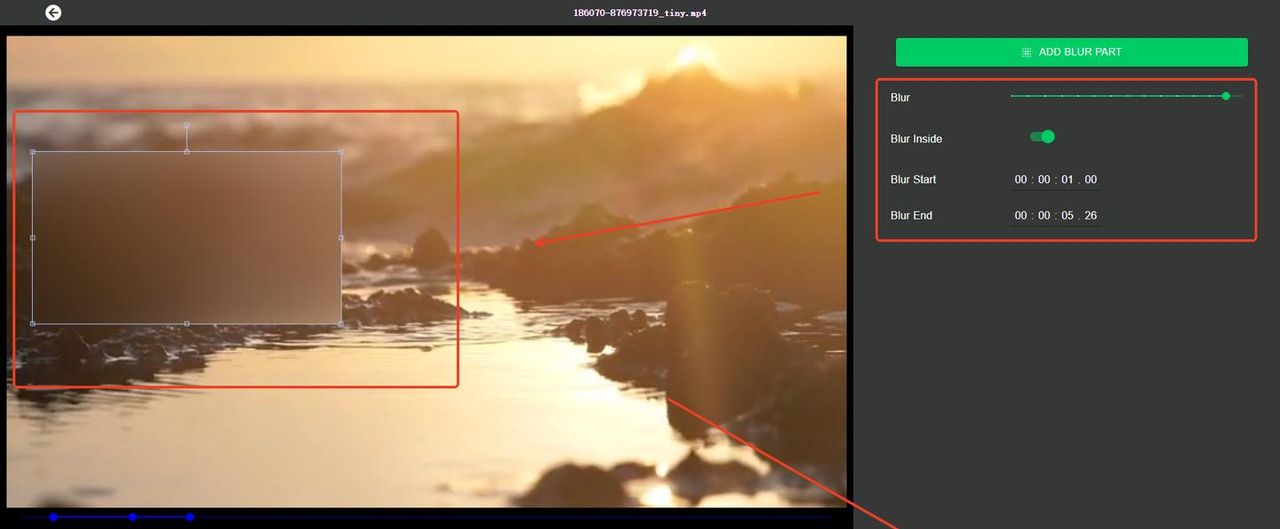The height and width of the screenshot is (529, 1280).
Task: Click the left-middle edge handle of blur box
Action: point(33,238)
